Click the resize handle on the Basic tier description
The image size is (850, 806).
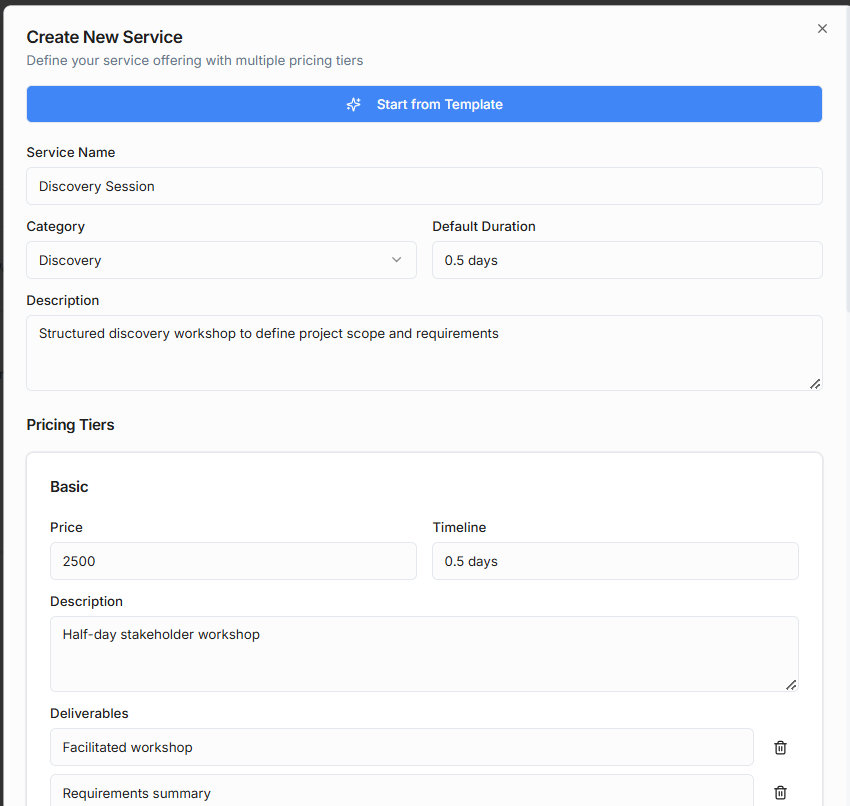click(792, 685)
